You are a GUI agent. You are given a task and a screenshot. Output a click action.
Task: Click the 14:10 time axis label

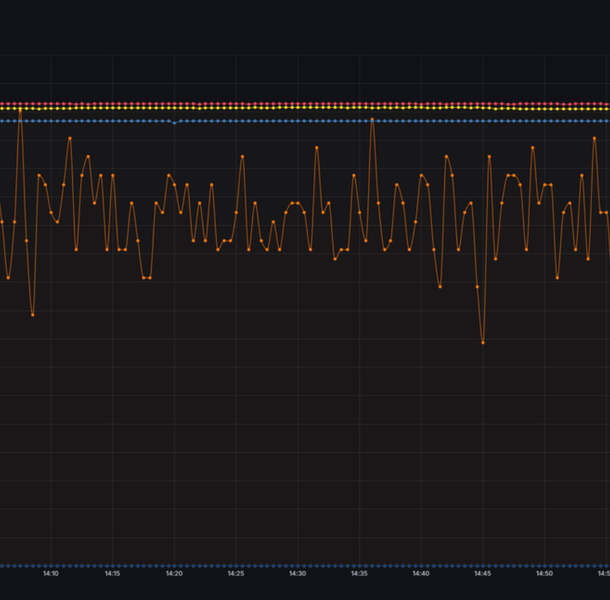point(50,574)
